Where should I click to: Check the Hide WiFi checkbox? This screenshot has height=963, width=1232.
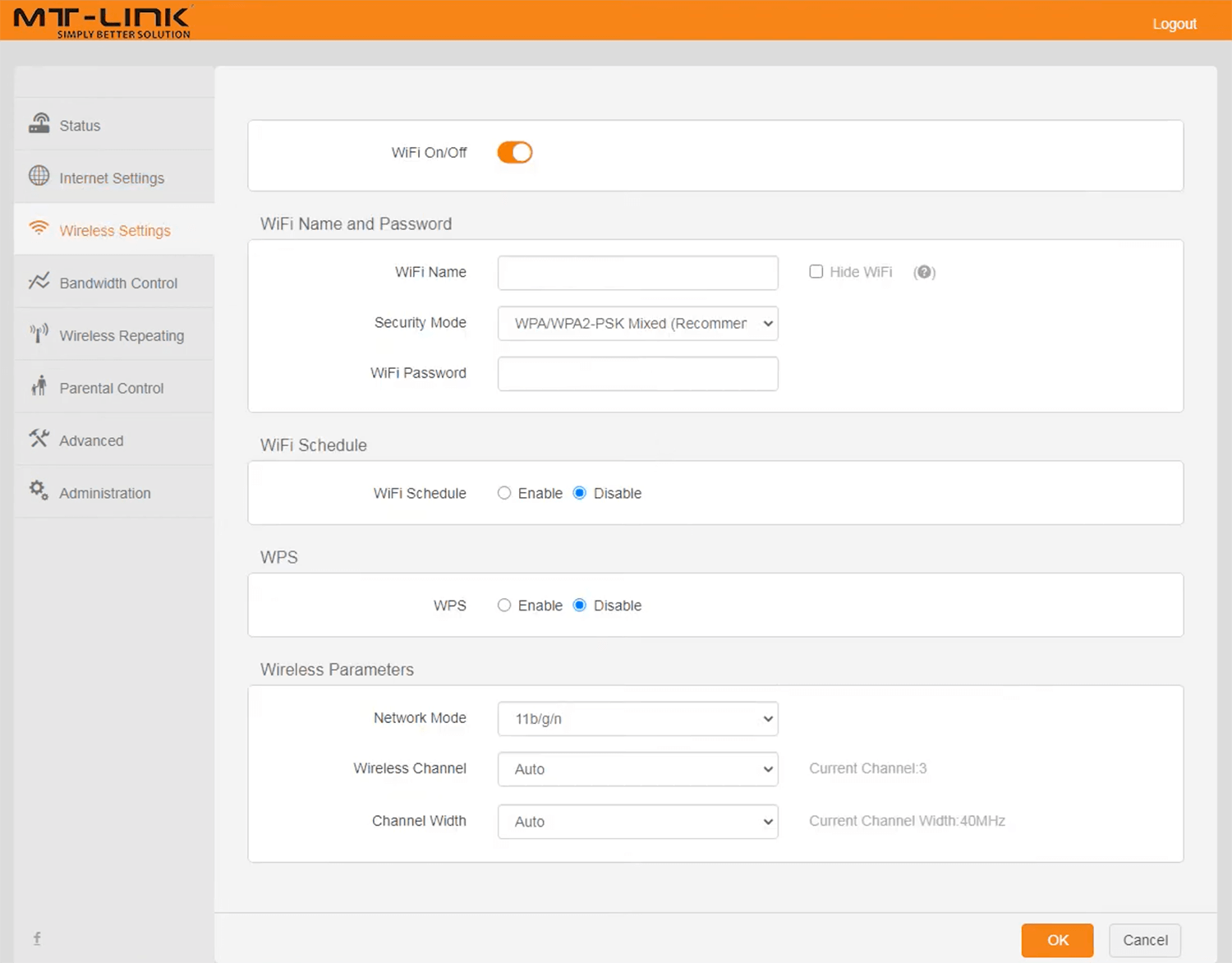(x=816, y=272)
